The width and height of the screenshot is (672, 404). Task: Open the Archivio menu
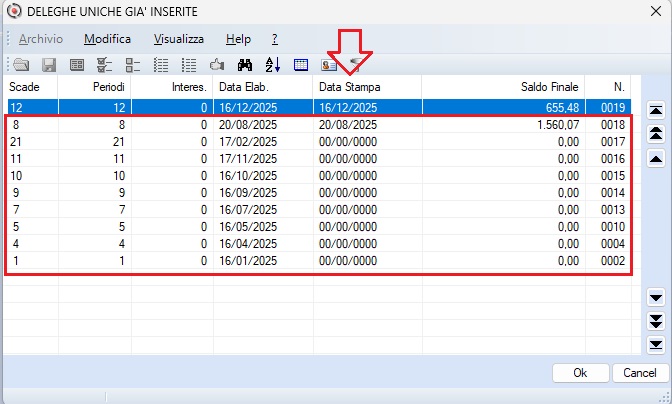[41, 39]
